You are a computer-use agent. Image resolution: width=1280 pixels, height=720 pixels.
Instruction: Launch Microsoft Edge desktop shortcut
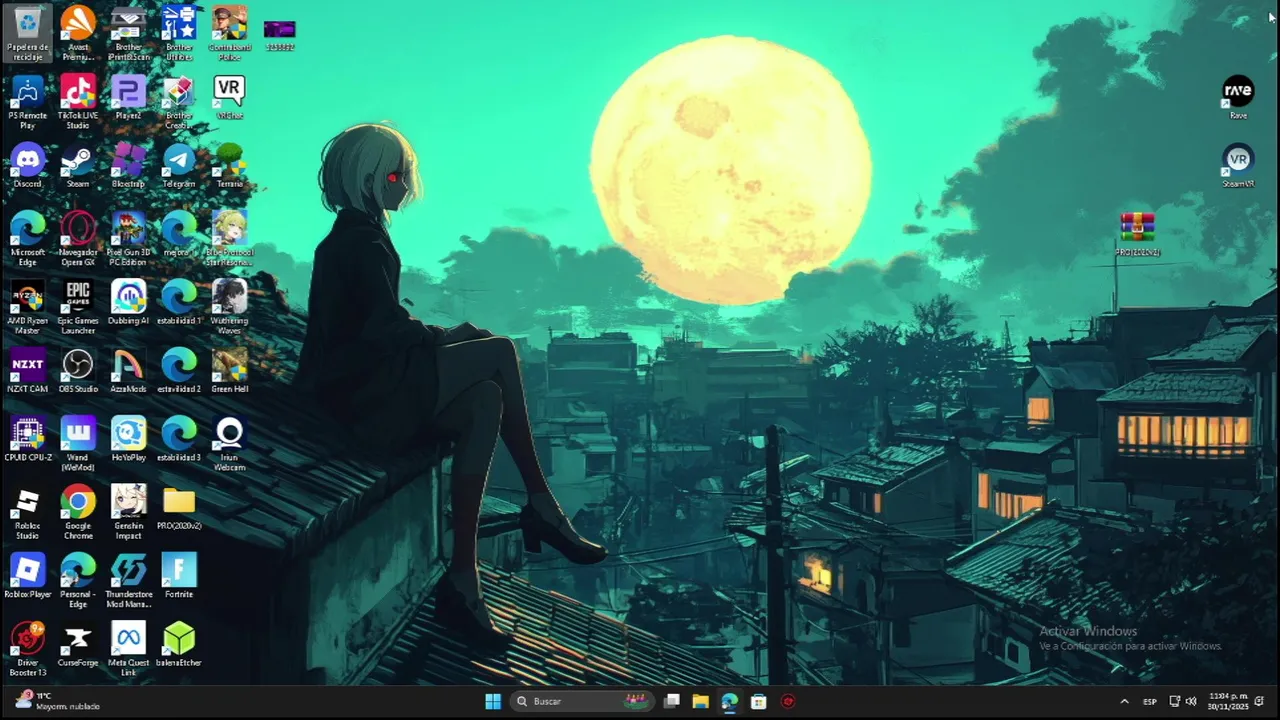point(28,238)
